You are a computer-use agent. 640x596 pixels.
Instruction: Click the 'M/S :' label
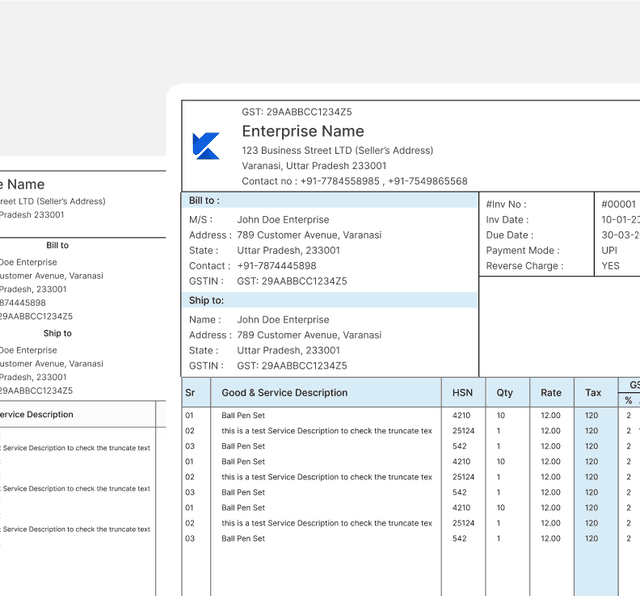tap(201, 220)
